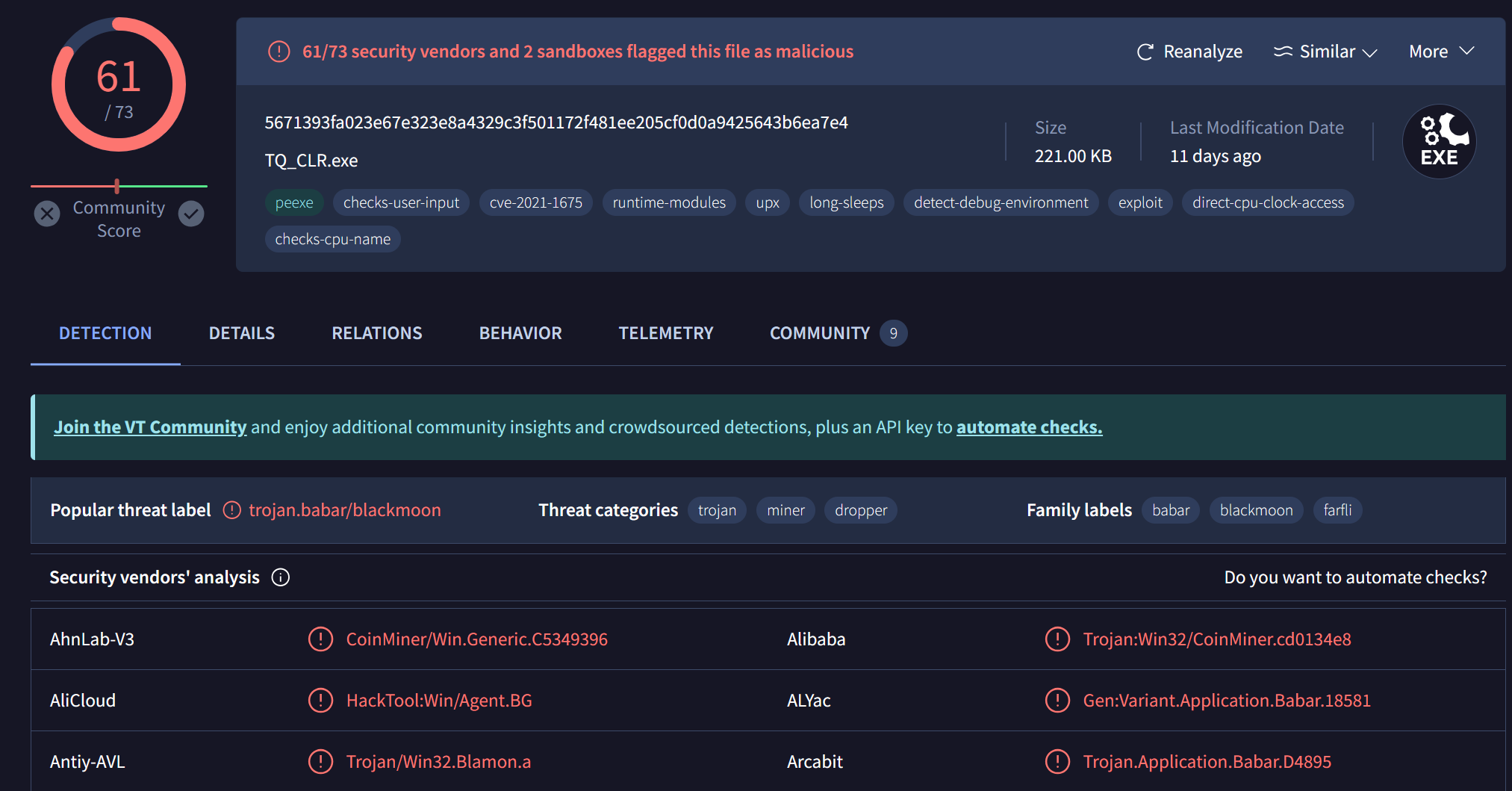
Task: Click the alert icon in the AliCloud row
Action: click(320, 701)
